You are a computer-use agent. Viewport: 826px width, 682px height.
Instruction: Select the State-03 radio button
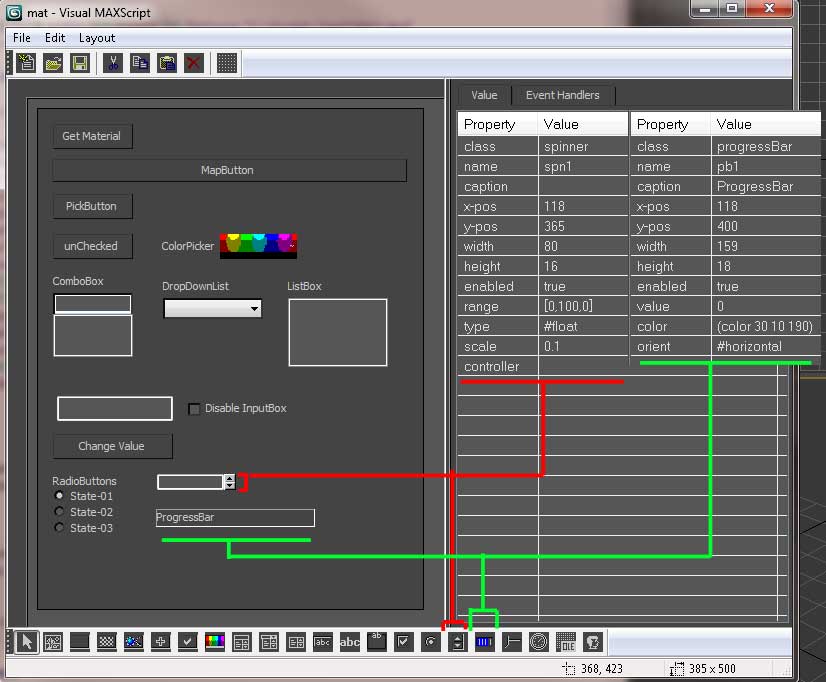tap(59, 527)
